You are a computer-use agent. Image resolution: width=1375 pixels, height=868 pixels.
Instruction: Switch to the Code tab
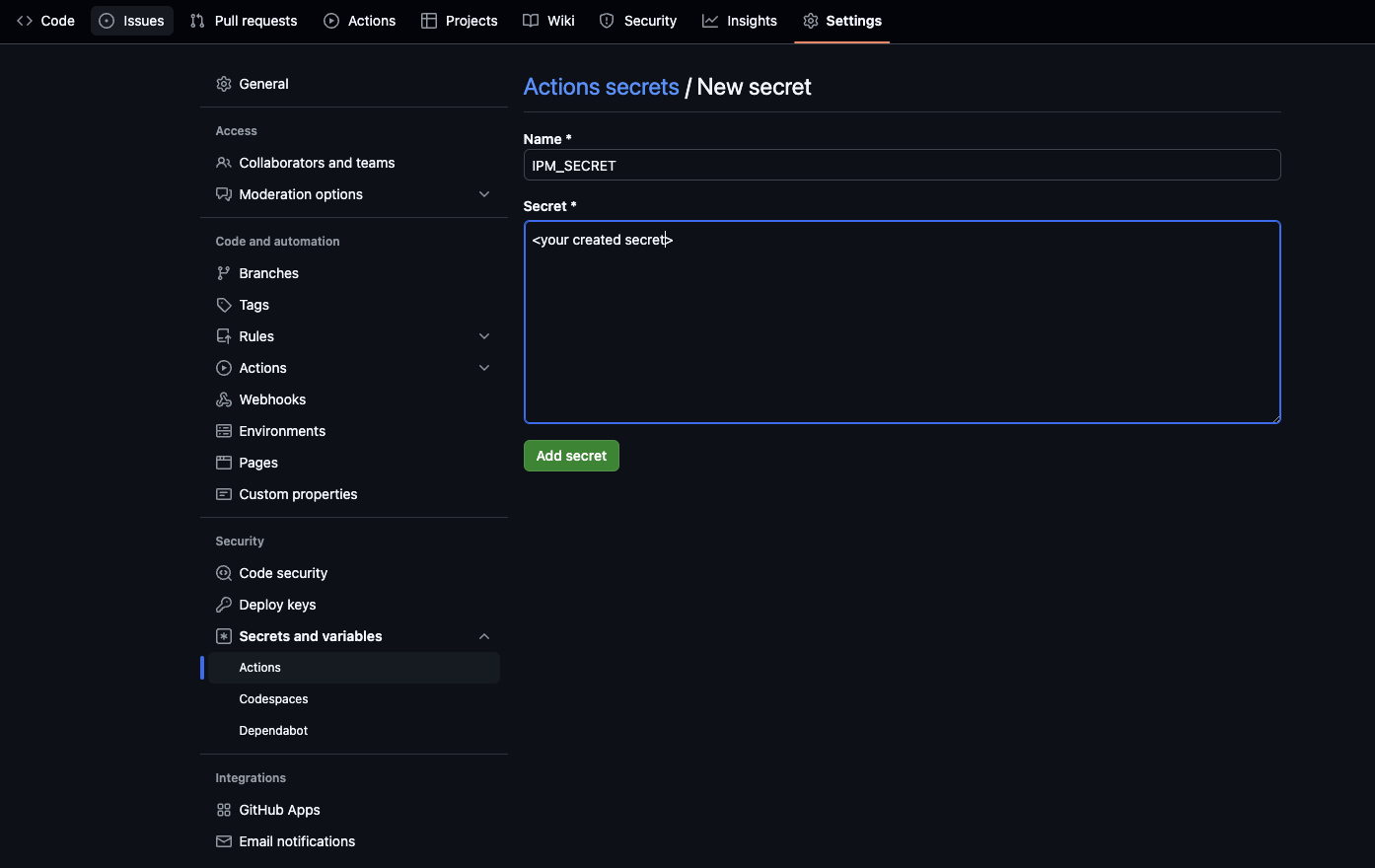pyautogui.click(x=45, y=21)
